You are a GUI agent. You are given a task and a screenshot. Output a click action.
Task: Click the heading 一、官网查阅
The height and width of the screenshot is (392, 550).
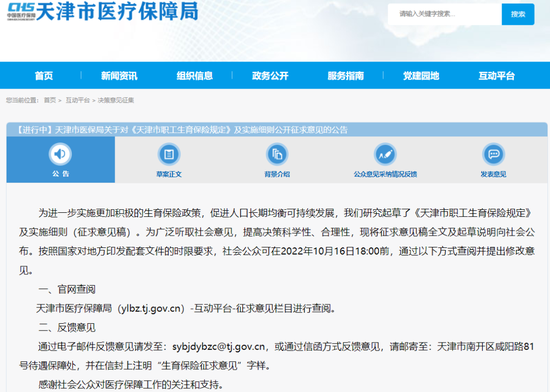[x=67, y=290]
